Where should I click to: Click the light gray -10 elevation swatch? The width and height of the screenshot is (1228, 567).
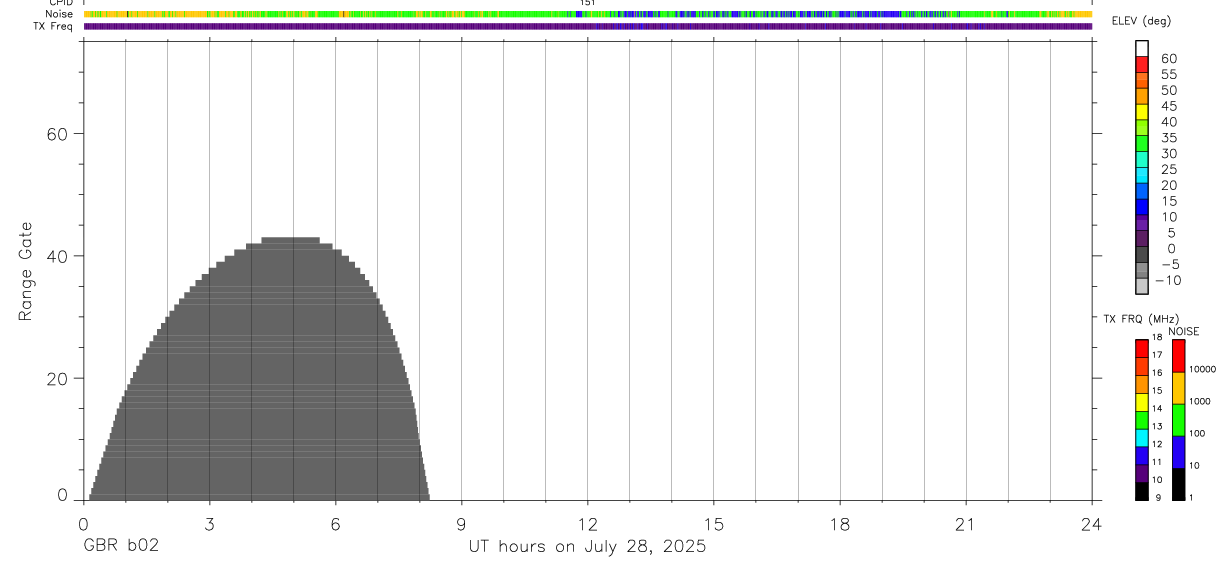tap(1141, 286)
